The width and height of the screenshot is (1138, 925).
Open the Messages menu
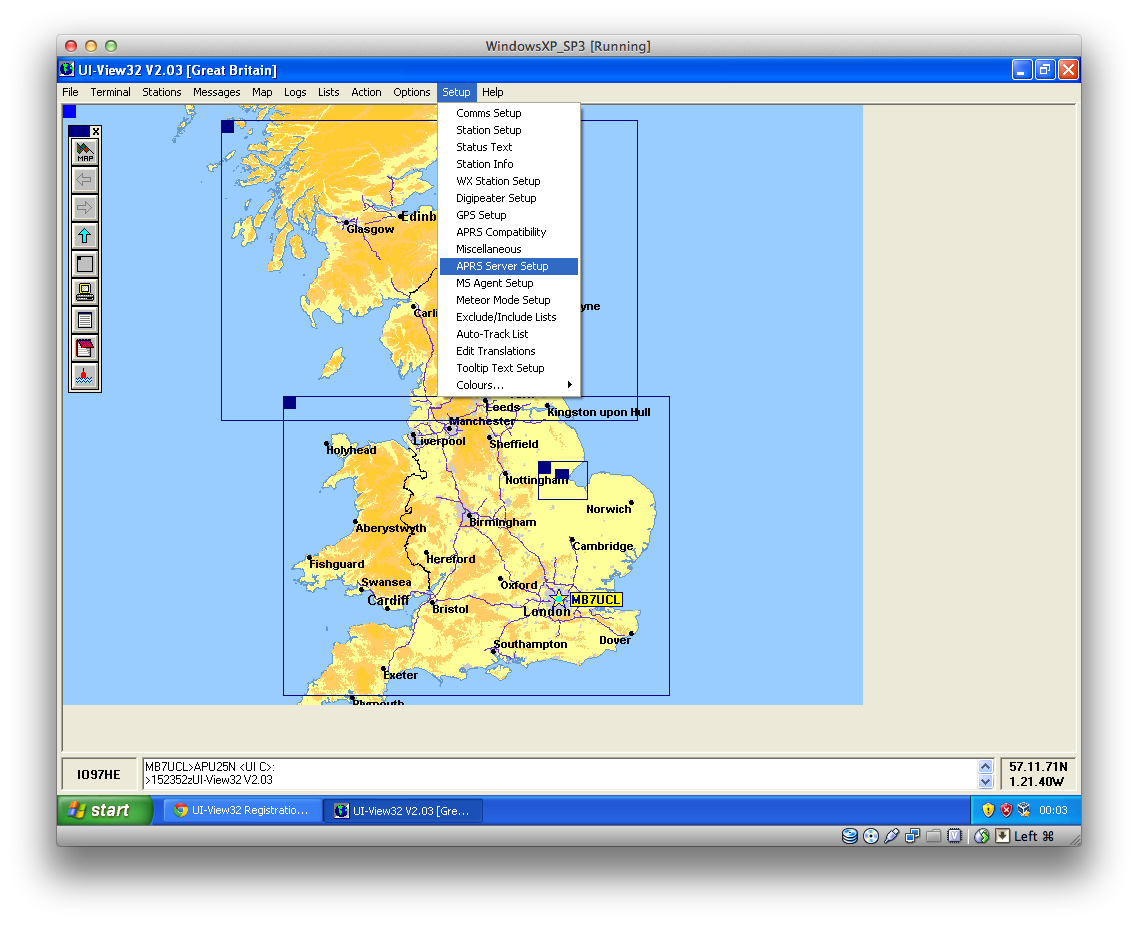pos(216,92)
